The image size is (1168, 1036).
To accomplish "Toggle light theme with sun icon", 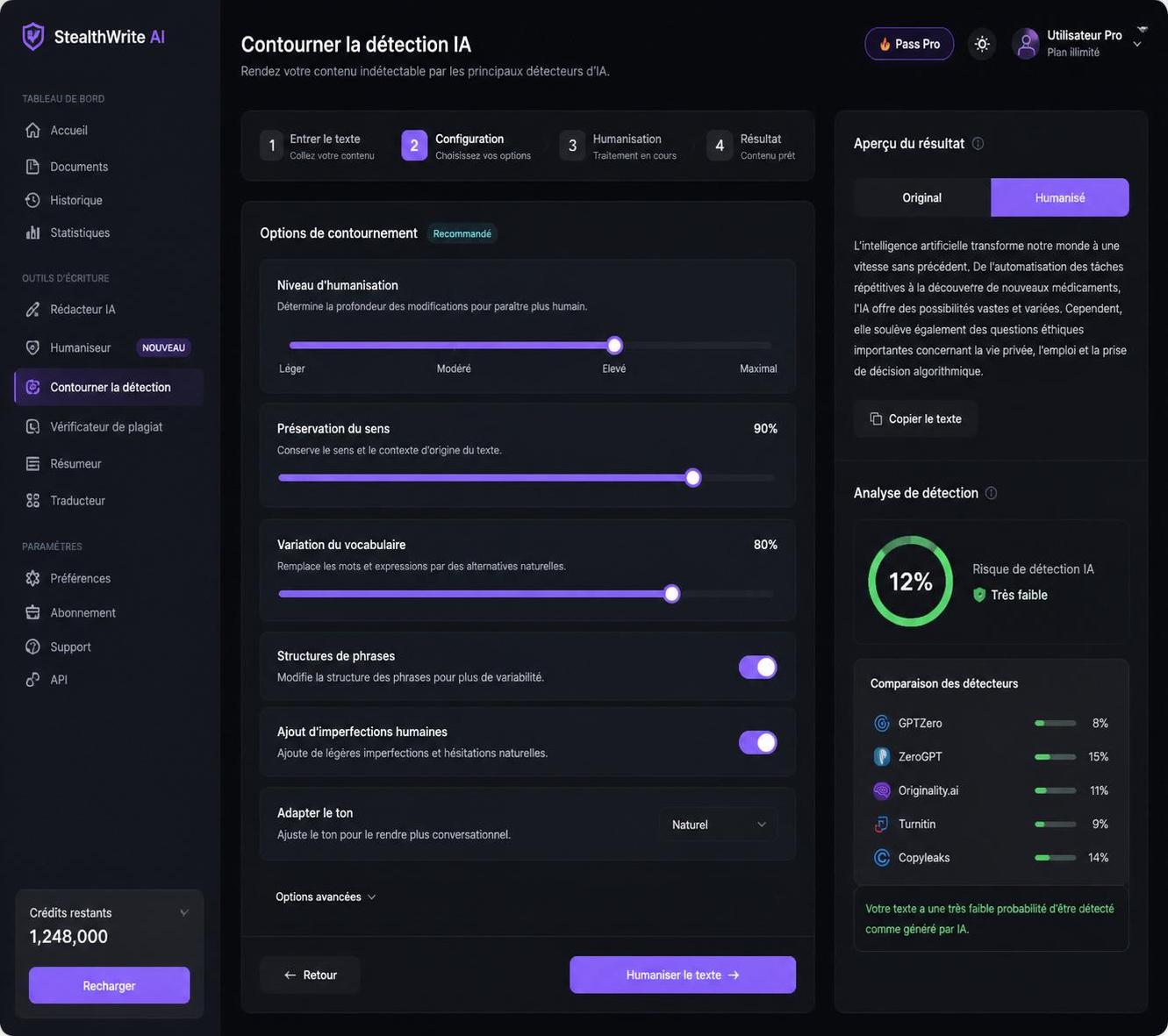I will coord(982,44).
